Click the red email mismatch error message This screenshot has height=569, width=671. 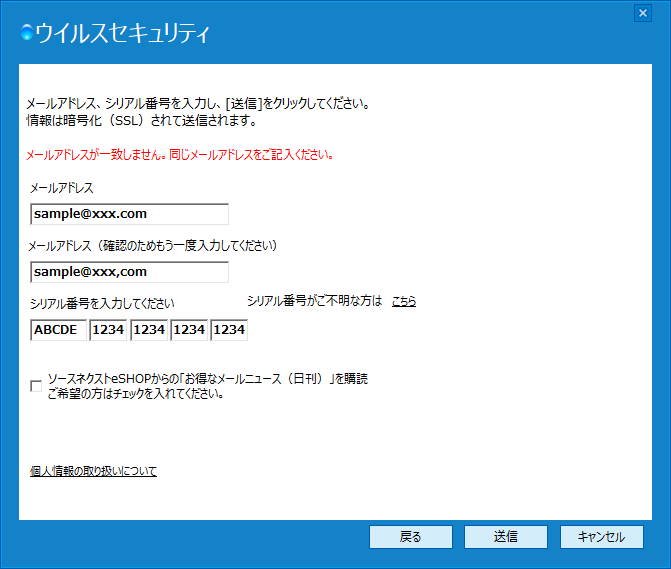coord(180,154)
